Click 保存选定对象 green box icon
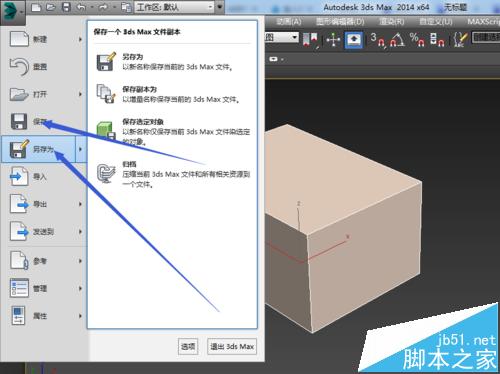This screenshot has width=500, height=374. click(x=106, y=131)
